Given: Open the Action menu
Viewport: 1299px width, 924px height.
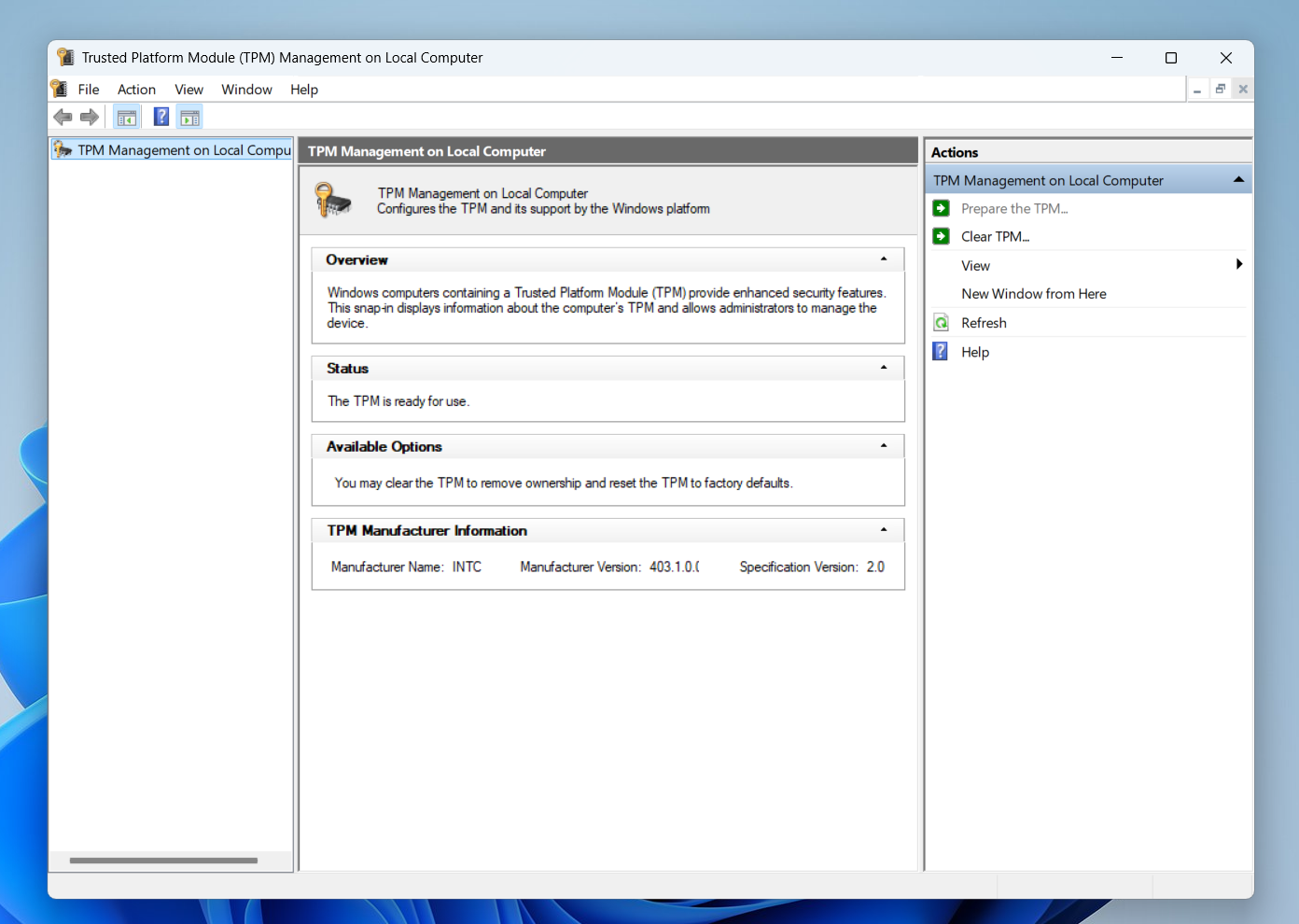Looking at the screenshot, I should click(136, 90).
